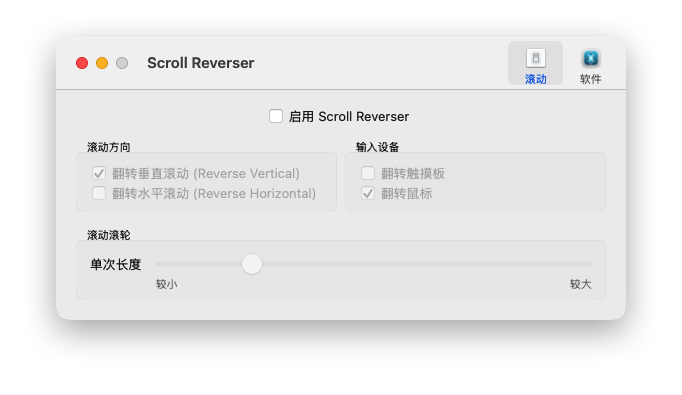Screen dimensions: 682x395
Task: Check the 翻转触摸板 trackpad option
Action: [x=368, y=173]
